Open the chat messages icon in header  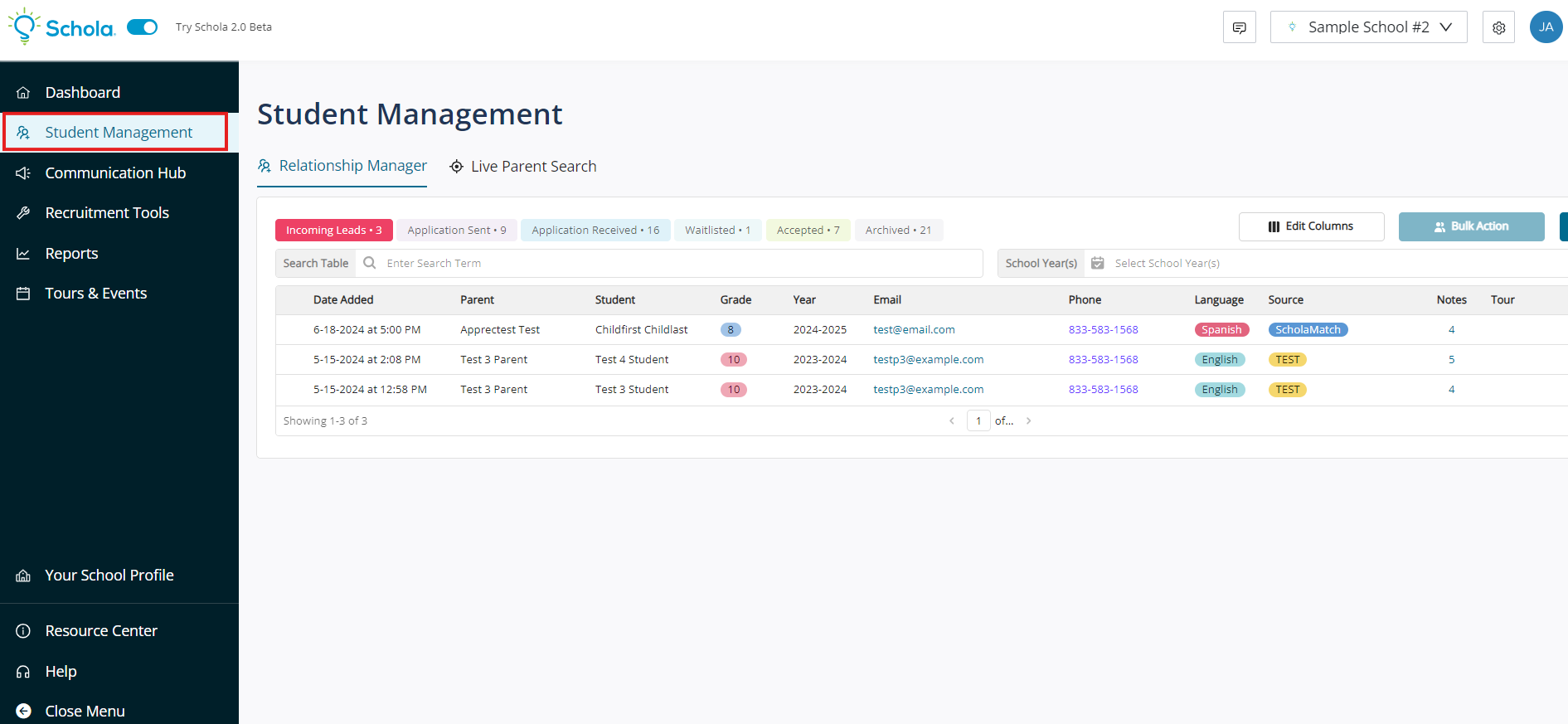coord(1239,27)
